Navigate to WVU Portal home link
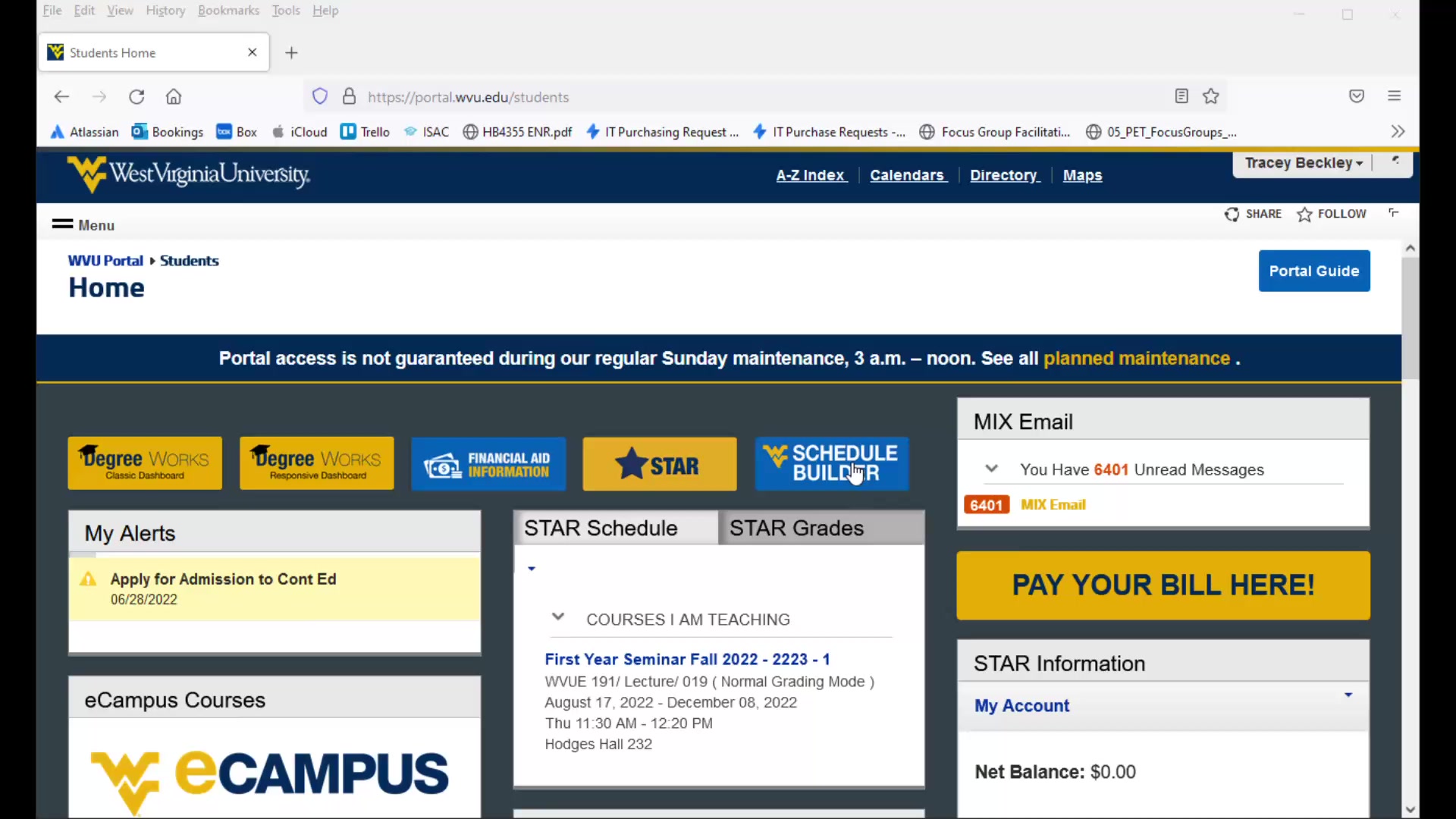Image resolution: width=1456 pixels, height=819 pixels. (105, 260)
